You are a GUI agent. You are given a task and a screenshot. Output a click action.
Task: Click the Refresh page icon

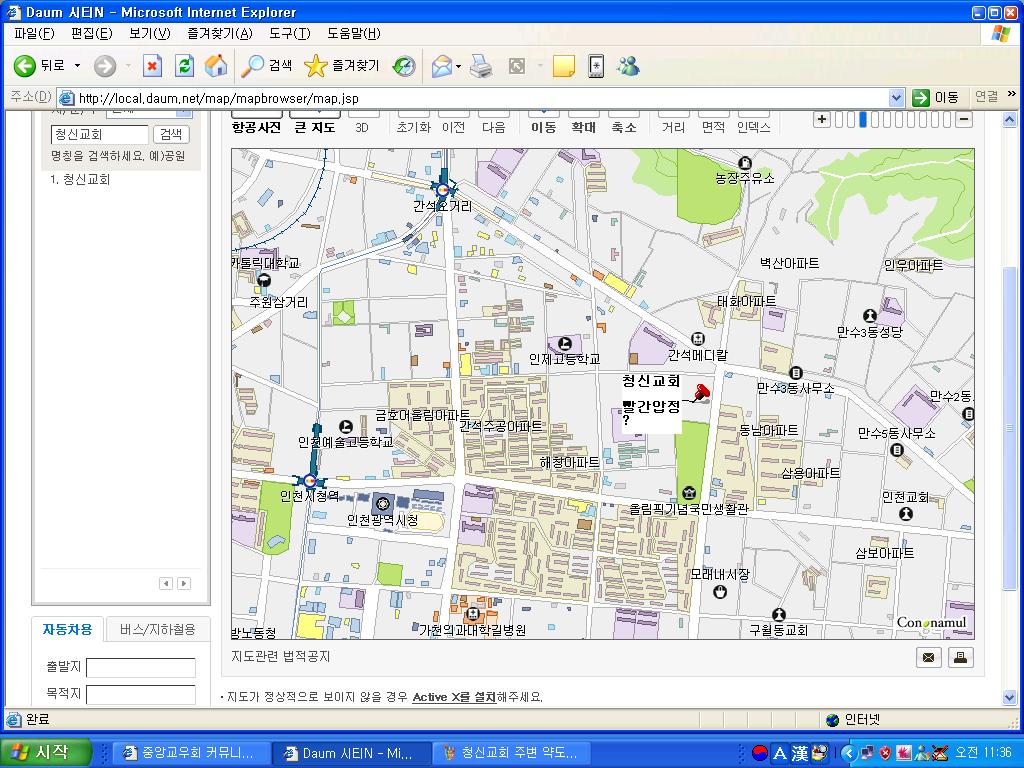pyautogui.click(x=184, y=66)
